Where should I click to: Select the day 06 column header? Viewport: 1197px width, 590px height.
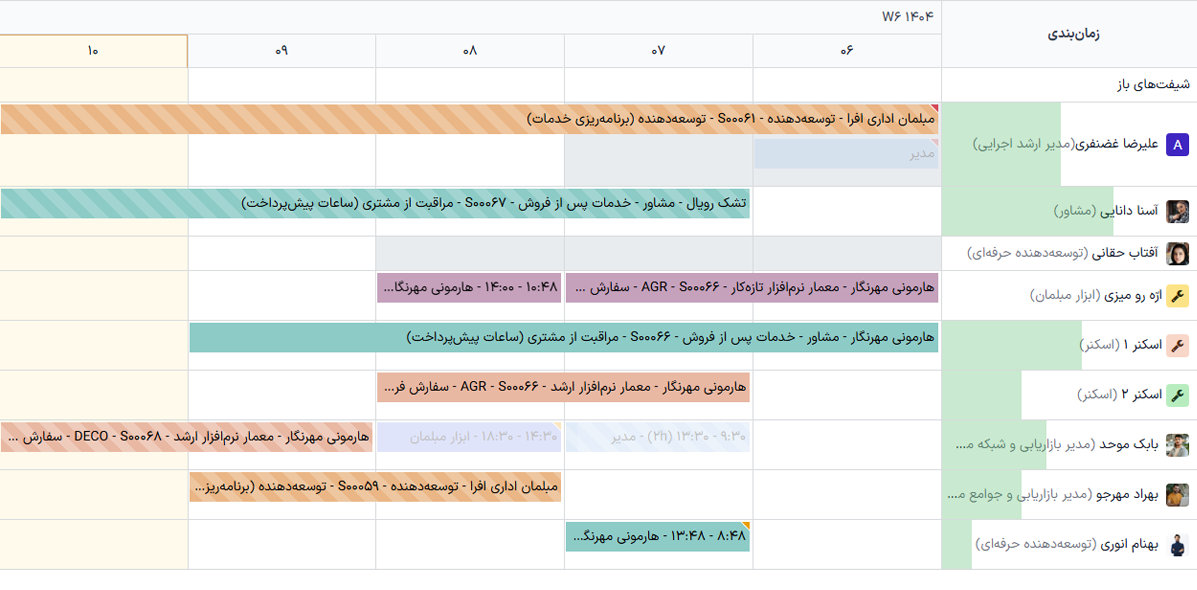(847, 51)
